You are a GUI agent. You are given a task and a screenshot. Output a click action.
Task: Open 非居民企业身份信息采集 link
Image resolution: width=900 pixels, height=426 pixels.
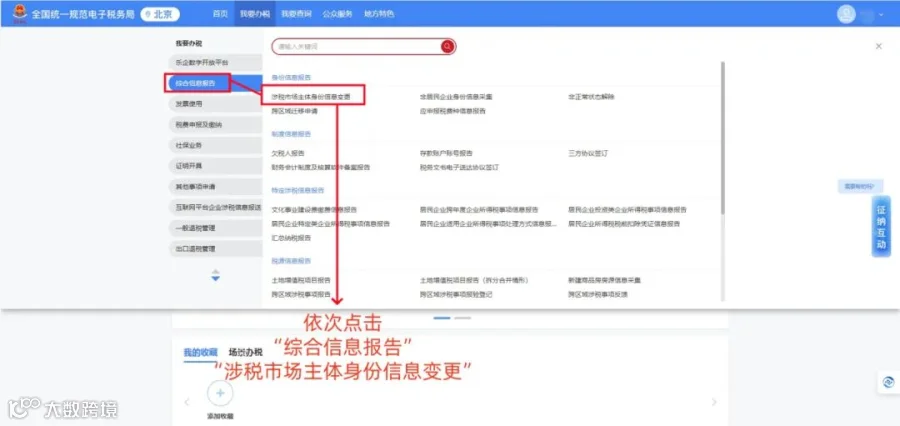click(456, 97)
